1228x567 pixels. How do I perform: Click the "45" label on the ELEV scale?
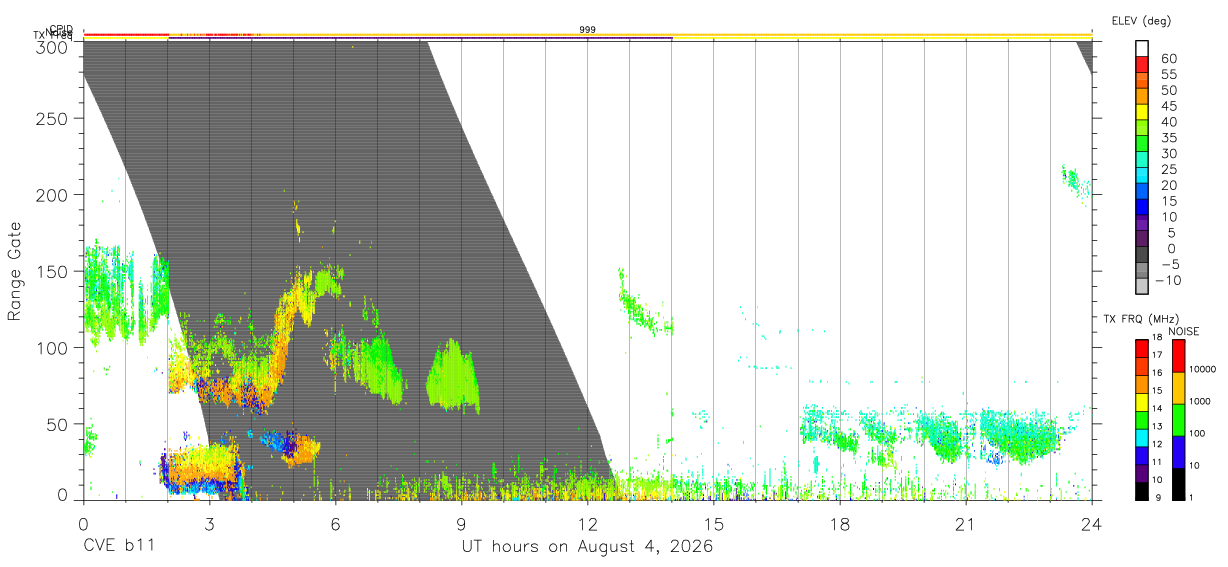point(1167,106)
